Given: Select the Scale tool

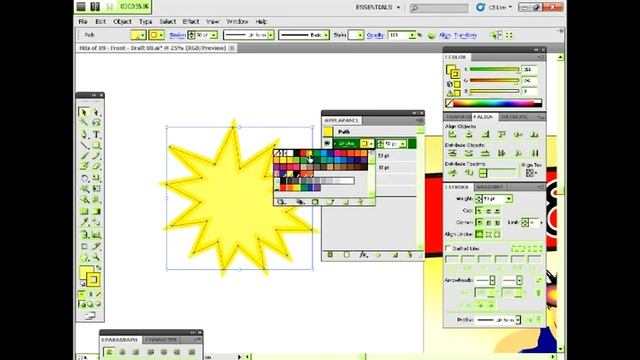Looking at the screenshot, I should [x=96, y=178].
